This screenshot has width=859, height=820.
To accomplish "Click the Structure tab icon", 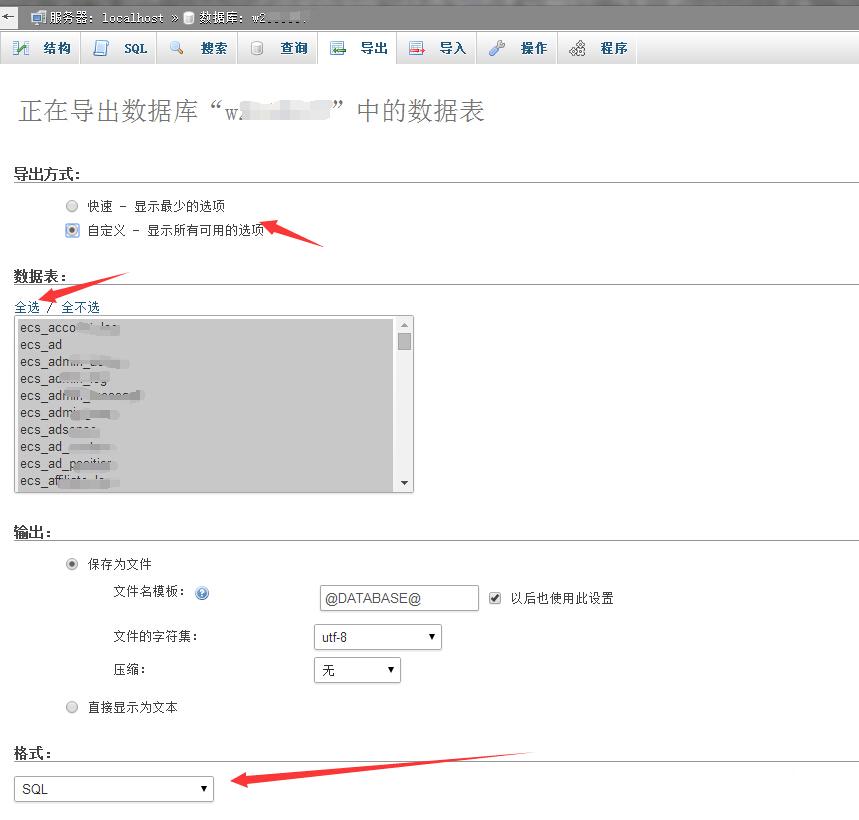I will pyautogui.click(x=21, y=48).
